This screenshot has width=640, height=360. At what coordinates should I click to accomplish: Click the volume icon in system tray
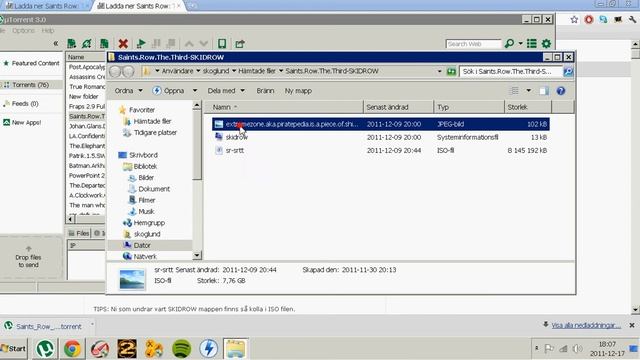click(577, 349)
